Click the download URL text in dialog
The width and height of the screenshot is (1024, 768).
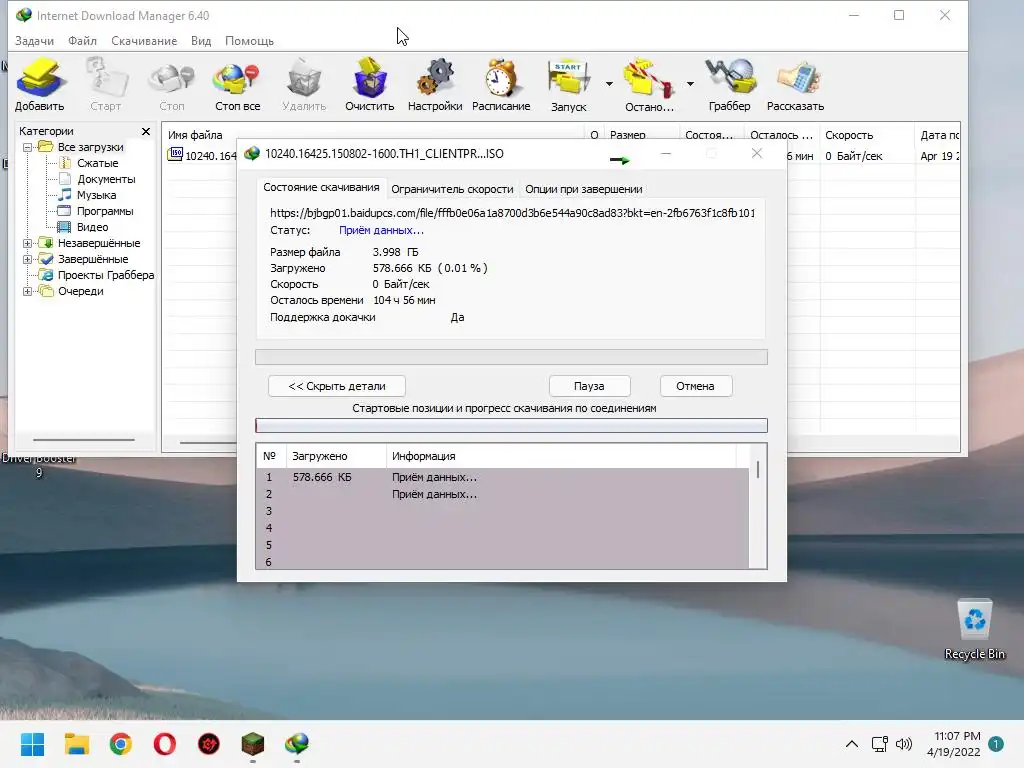[513, 213]
